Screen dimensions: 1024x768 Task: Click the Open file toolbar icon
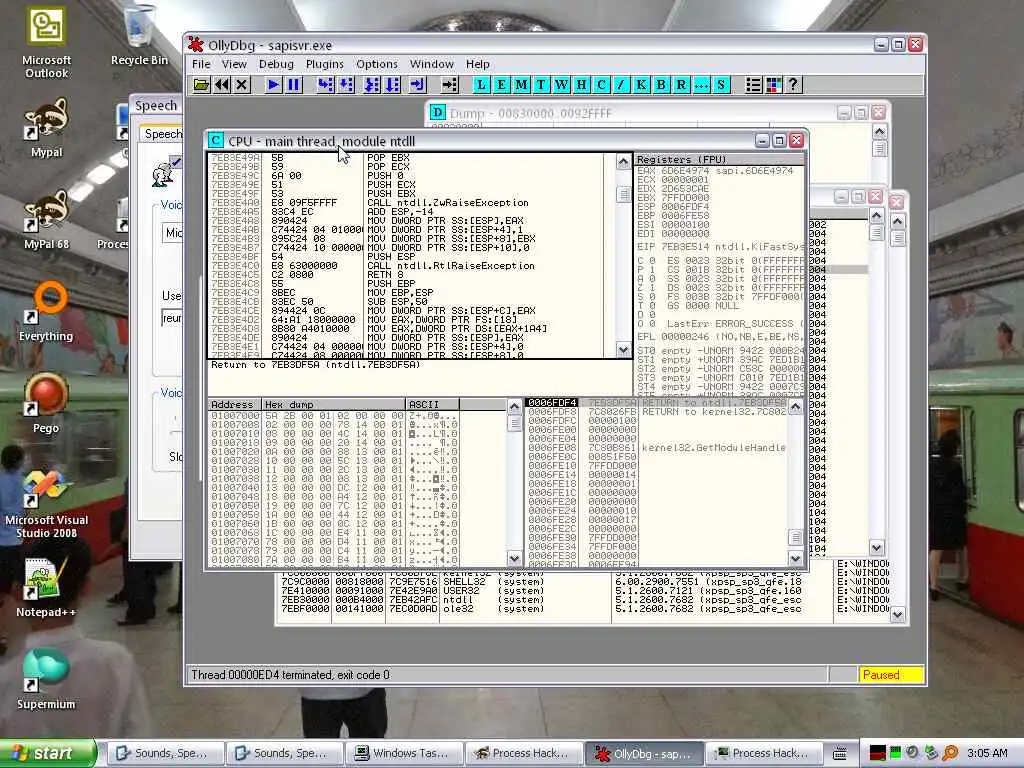point(201,85)
